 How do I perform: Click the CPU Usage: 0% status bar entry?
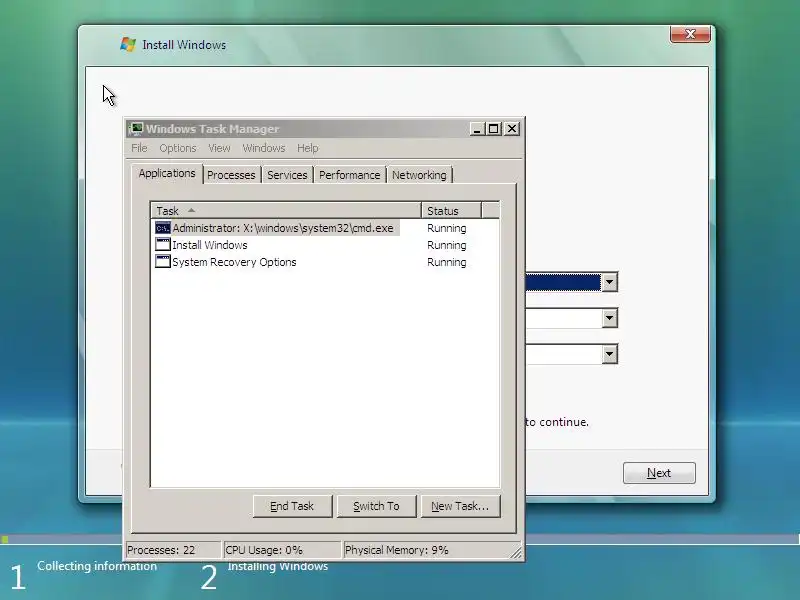282,550
